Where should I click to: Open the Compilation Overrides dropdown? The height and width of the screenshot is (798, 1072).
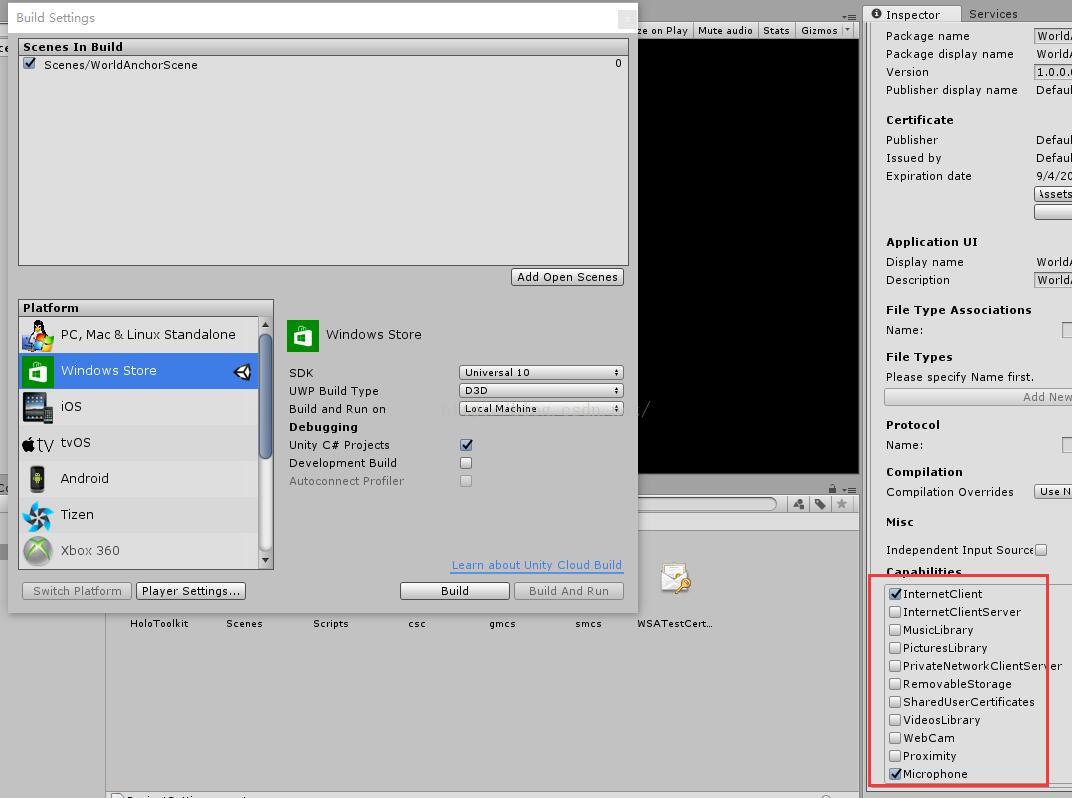(1053, 492)
